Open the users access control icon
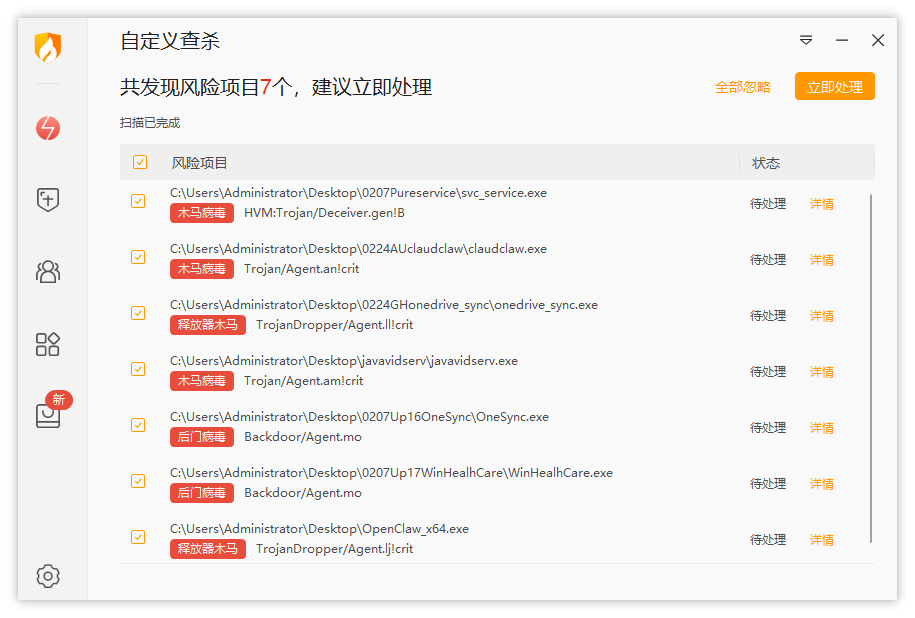 (48, 271)
